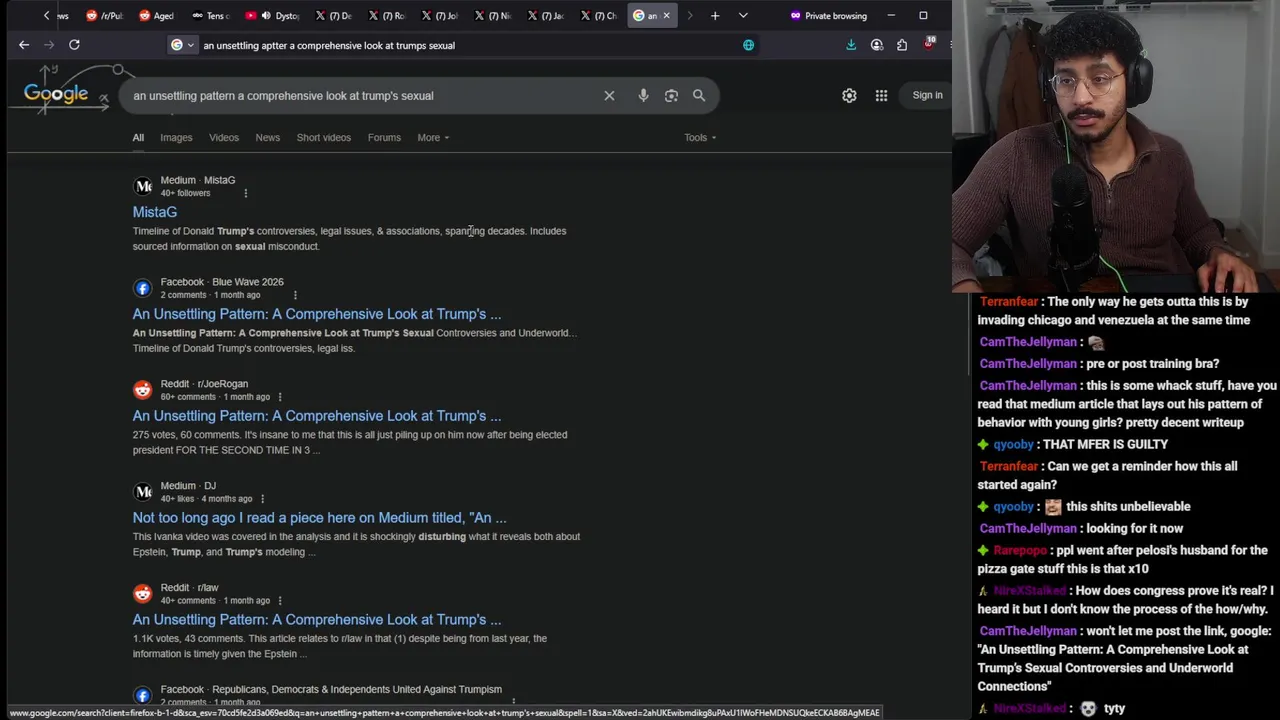Open the search engine selector in the address bar

pos(182,45)
